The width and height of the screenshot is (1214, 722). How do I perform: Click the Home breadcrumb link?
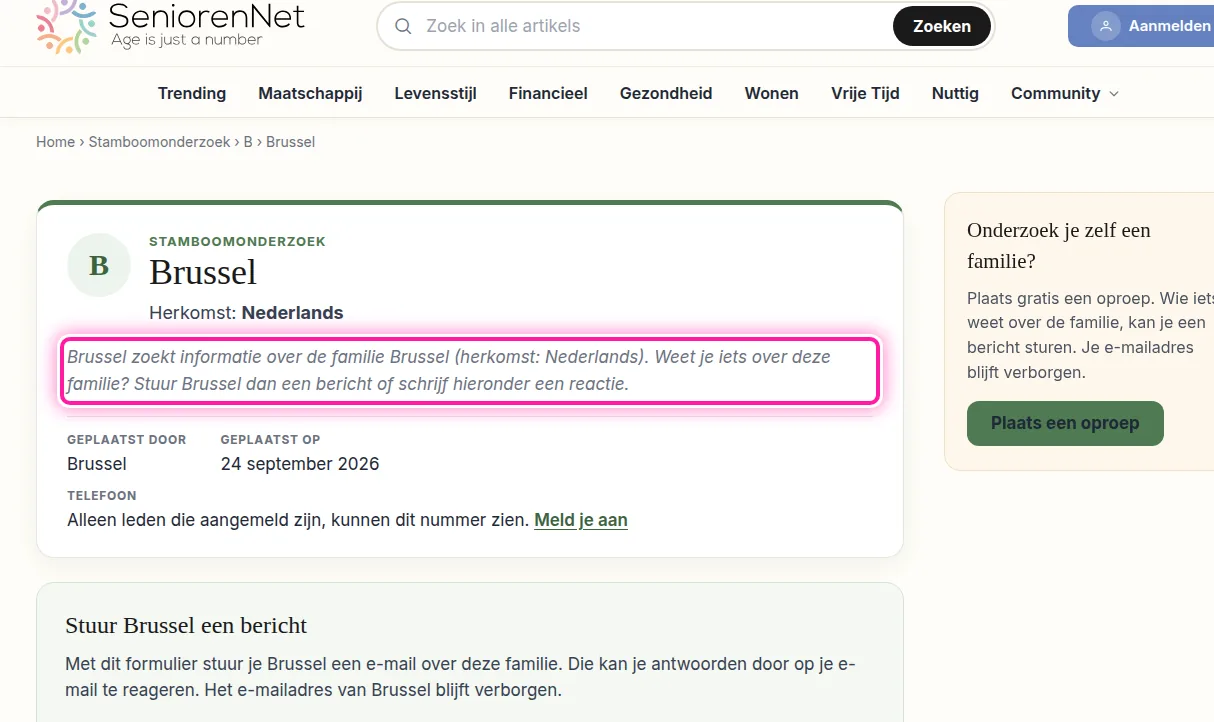click(x=55, y=142)
